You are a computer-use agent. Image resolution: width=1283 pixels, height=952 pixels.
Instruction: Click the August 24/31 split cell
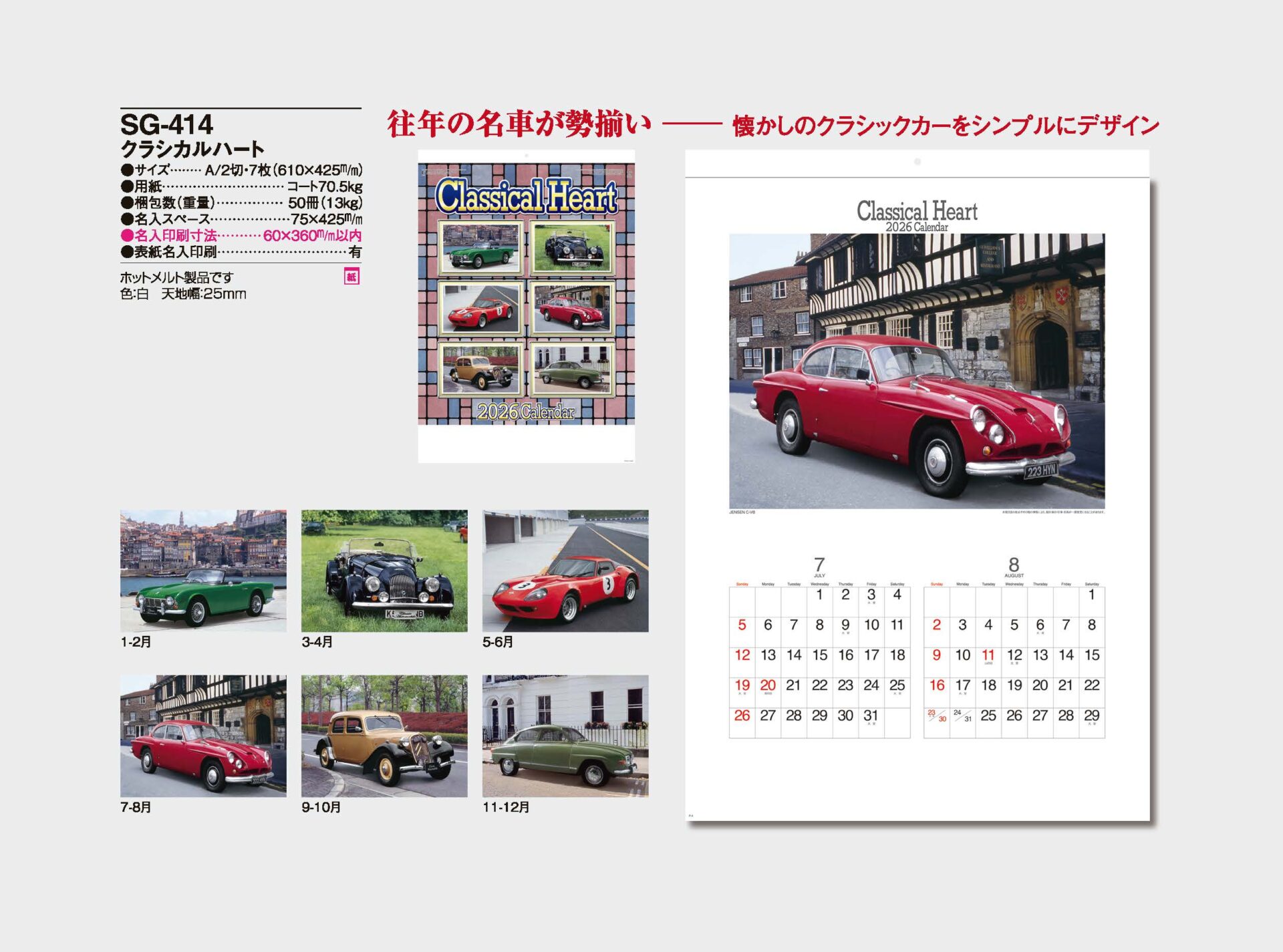(963, 716)
